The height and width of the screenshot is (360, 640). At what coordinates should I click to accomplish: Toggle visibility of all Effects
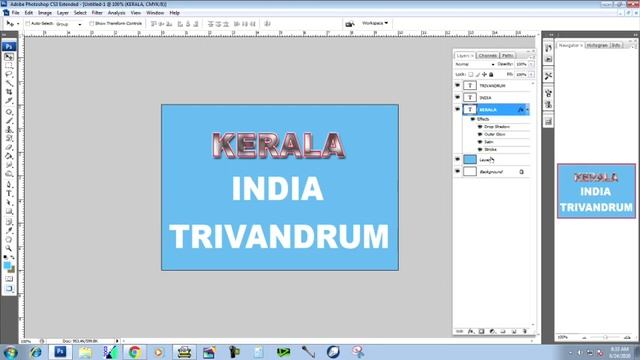click(473, 119)
